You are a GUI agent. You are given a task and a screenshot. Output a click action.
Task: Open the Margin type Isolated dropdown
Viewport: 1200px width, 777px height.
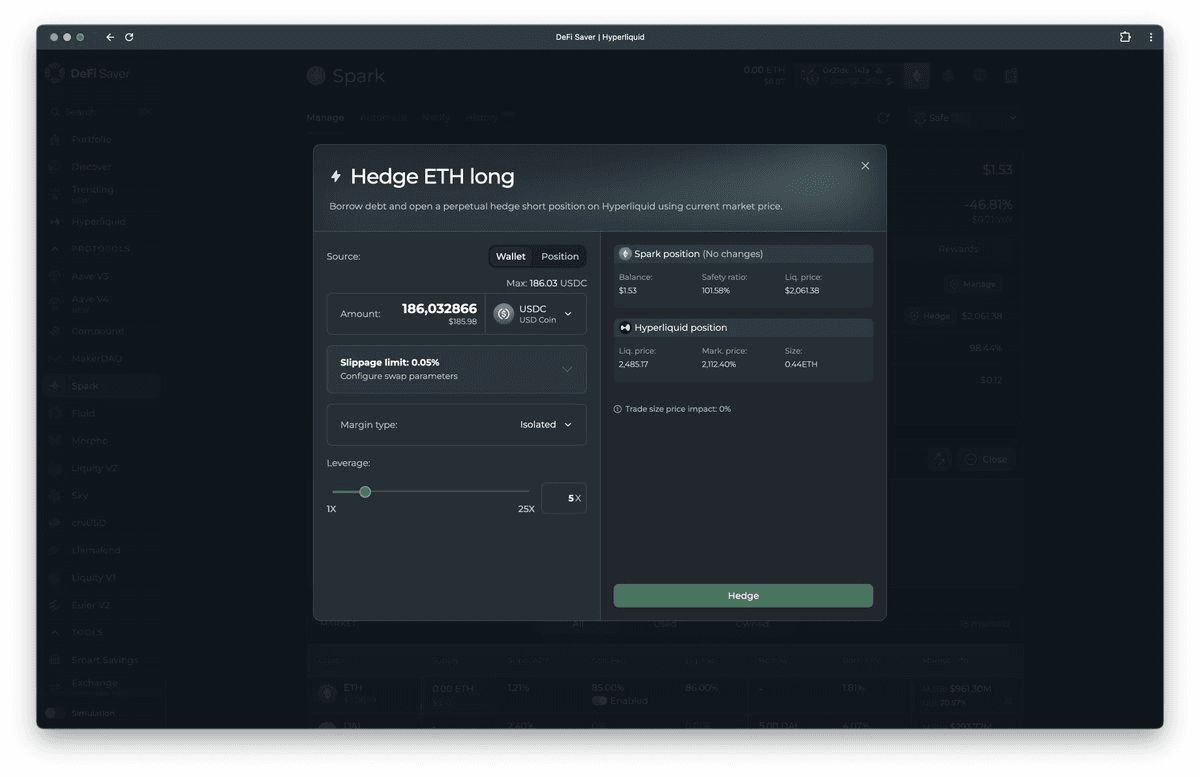457,425
